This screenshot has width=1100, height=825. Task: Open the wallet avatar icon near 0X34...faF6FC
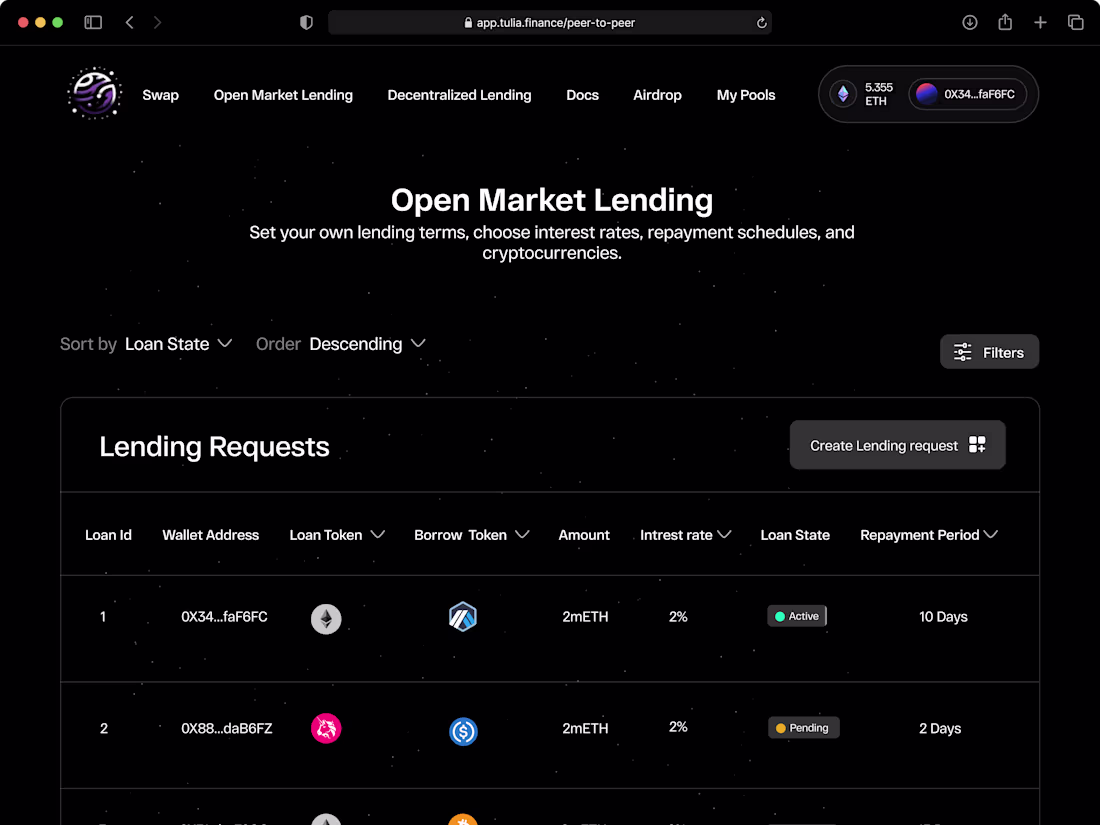click(925, 94)
